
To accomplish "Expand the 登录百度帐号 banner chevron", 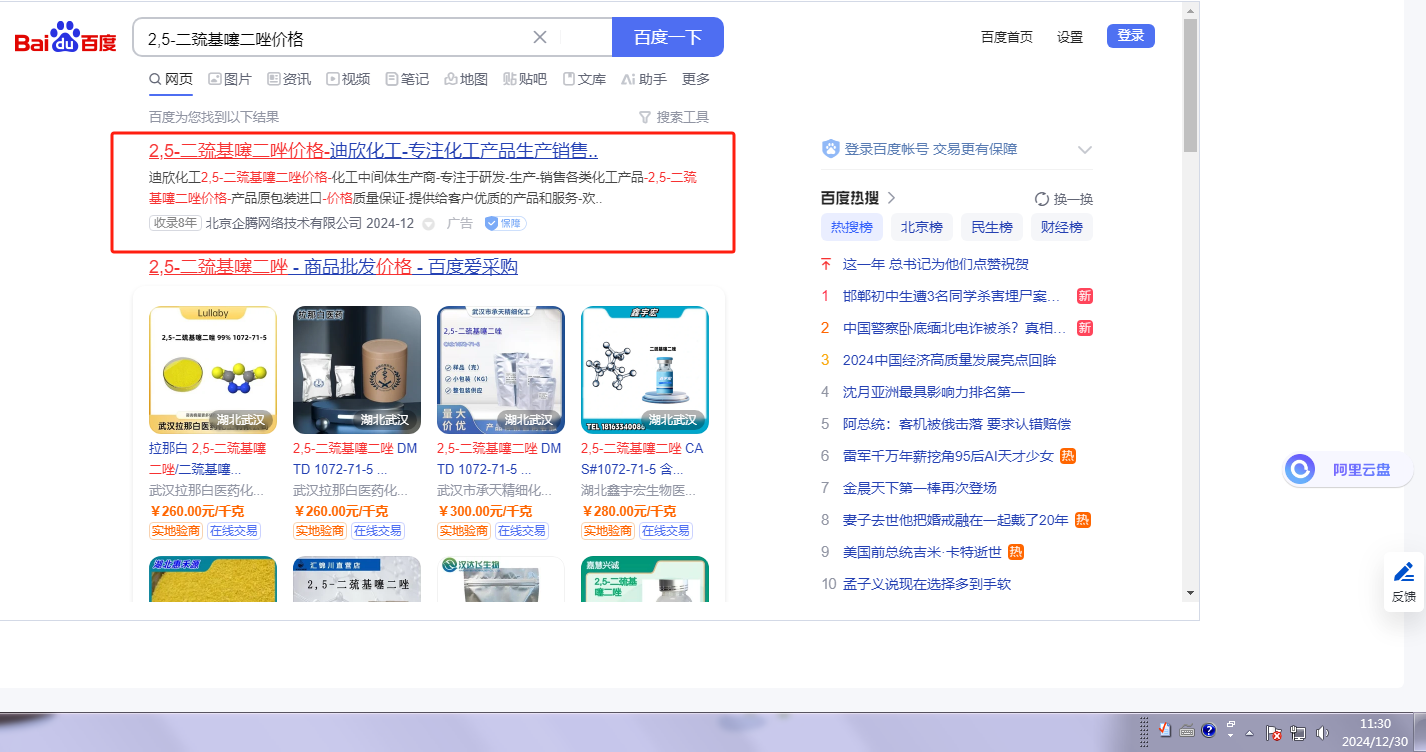I will [1084, 150].
